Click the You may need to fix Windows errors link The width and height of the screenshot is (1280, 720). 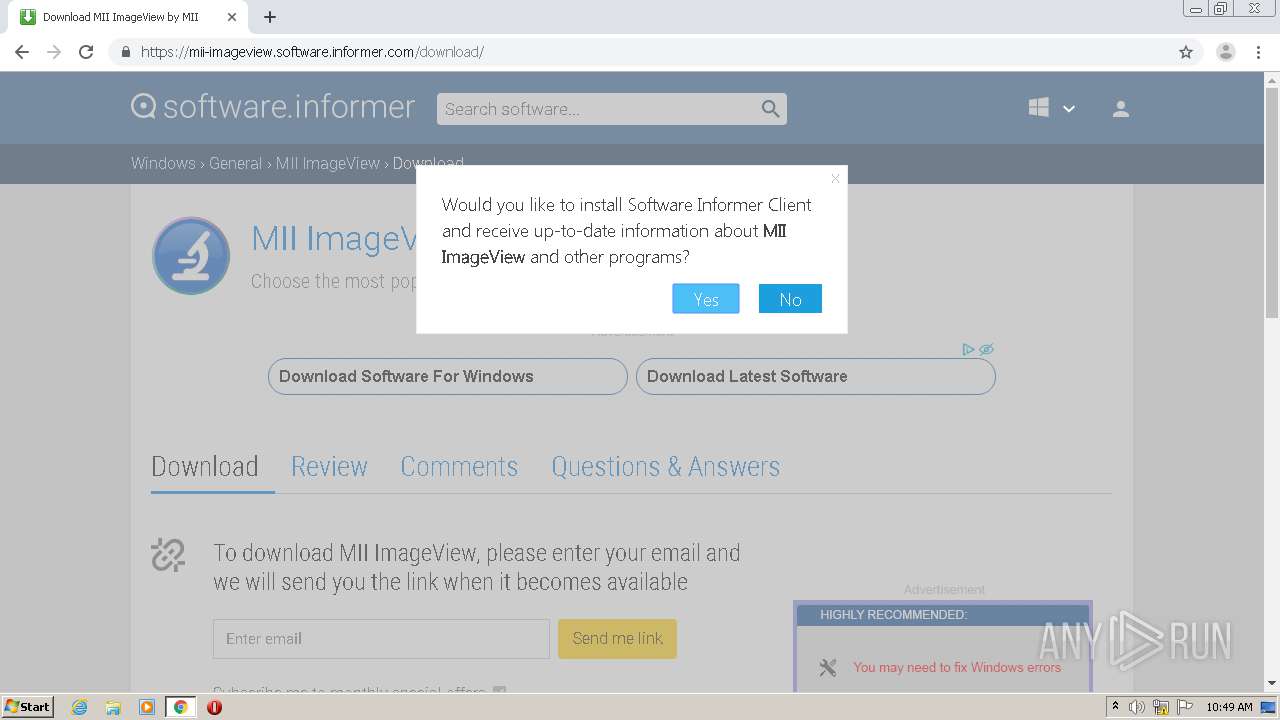point(957,667)
